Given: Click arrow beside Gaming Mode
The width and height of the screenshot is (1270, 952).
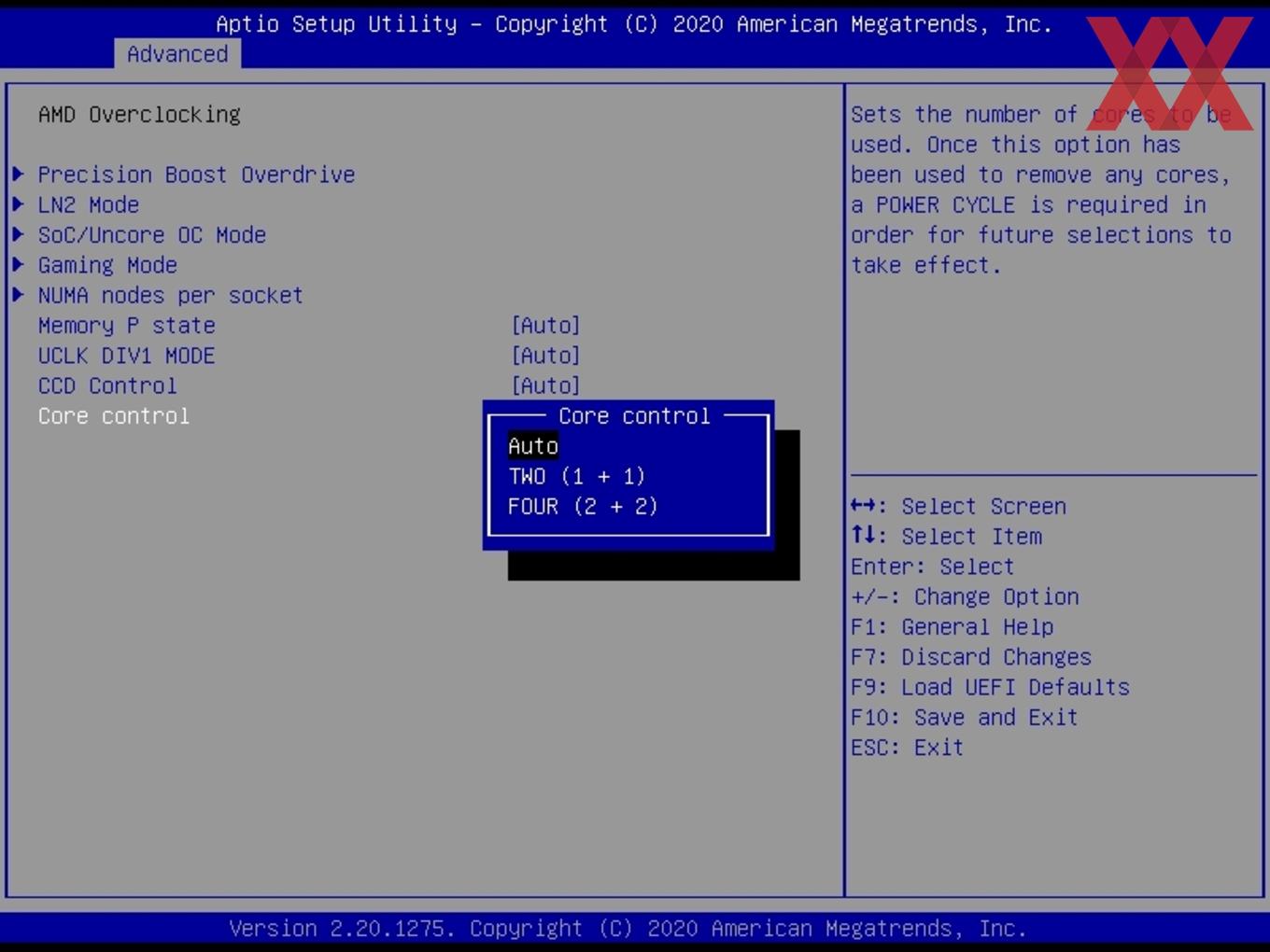Looking at the screenshot, I should (19, 265).
